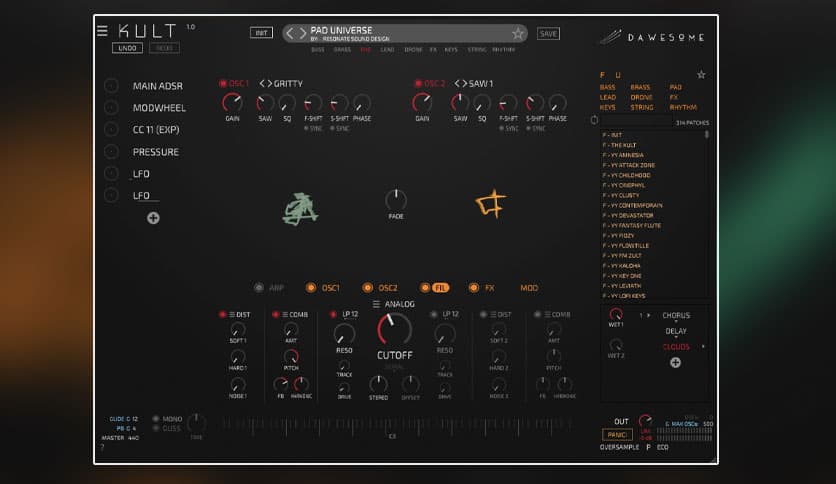
Task: Toggle the first LP 12 filter on/off
Action: pyautogui.click(x=333, y=314)
